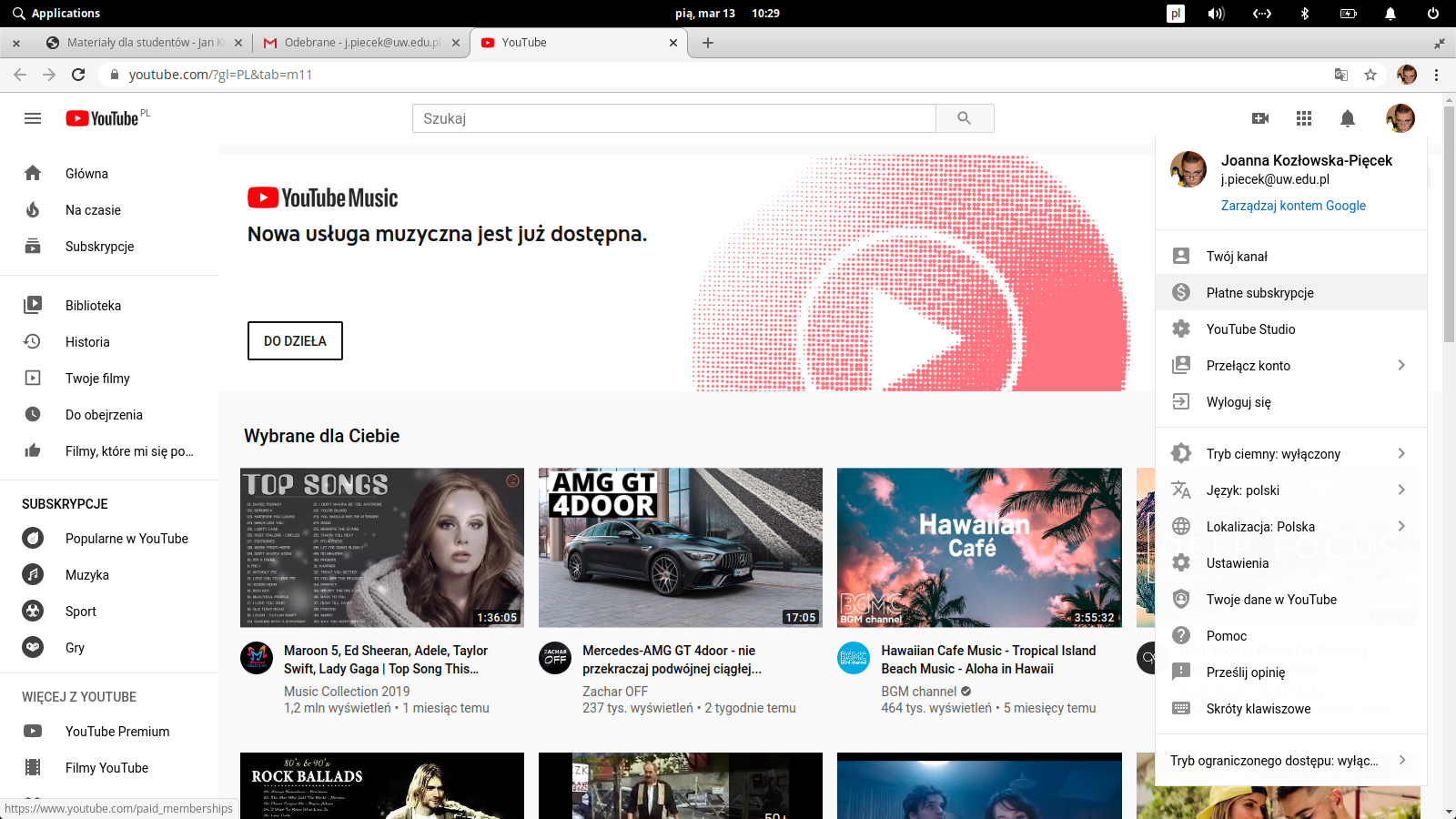The image size is (1456, 819).
Task: Open Gry subscription channel
Action: click(109, 648)
